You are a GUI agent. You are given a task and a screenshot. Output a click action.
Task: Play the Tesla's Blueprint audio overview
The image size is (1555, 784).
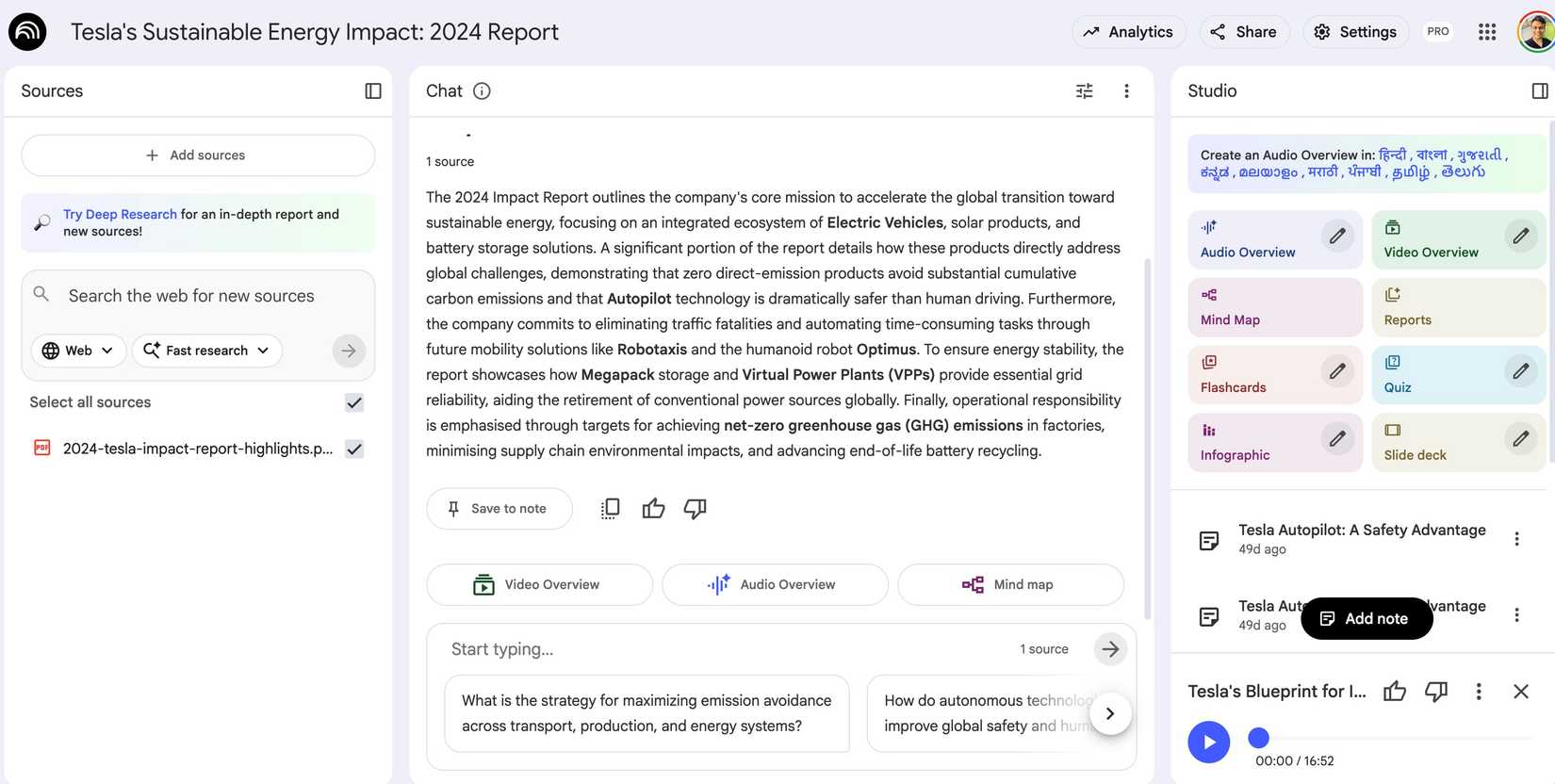(1209, 743)
